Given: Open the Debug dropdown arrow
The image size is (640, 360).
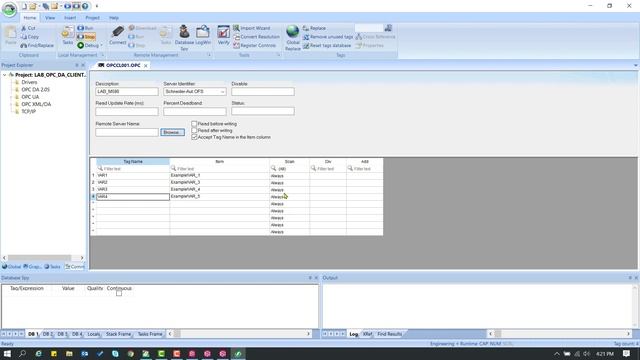Looking at the screenshot, I should 101,45.
